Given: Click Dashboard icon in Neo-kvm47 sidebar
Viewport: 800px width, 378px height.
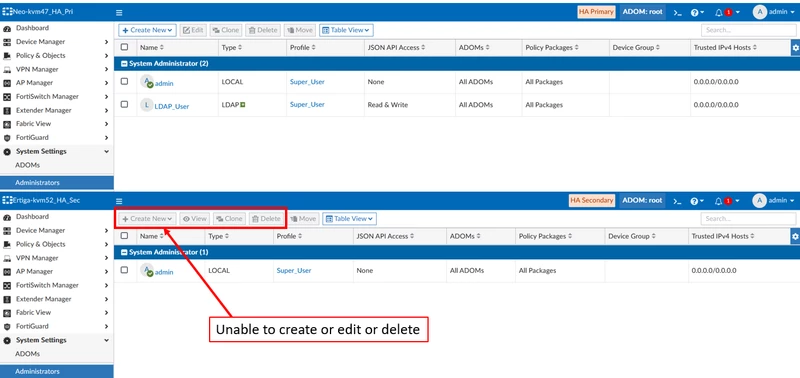Looking at the screenshot, I should tap(7, 29).
